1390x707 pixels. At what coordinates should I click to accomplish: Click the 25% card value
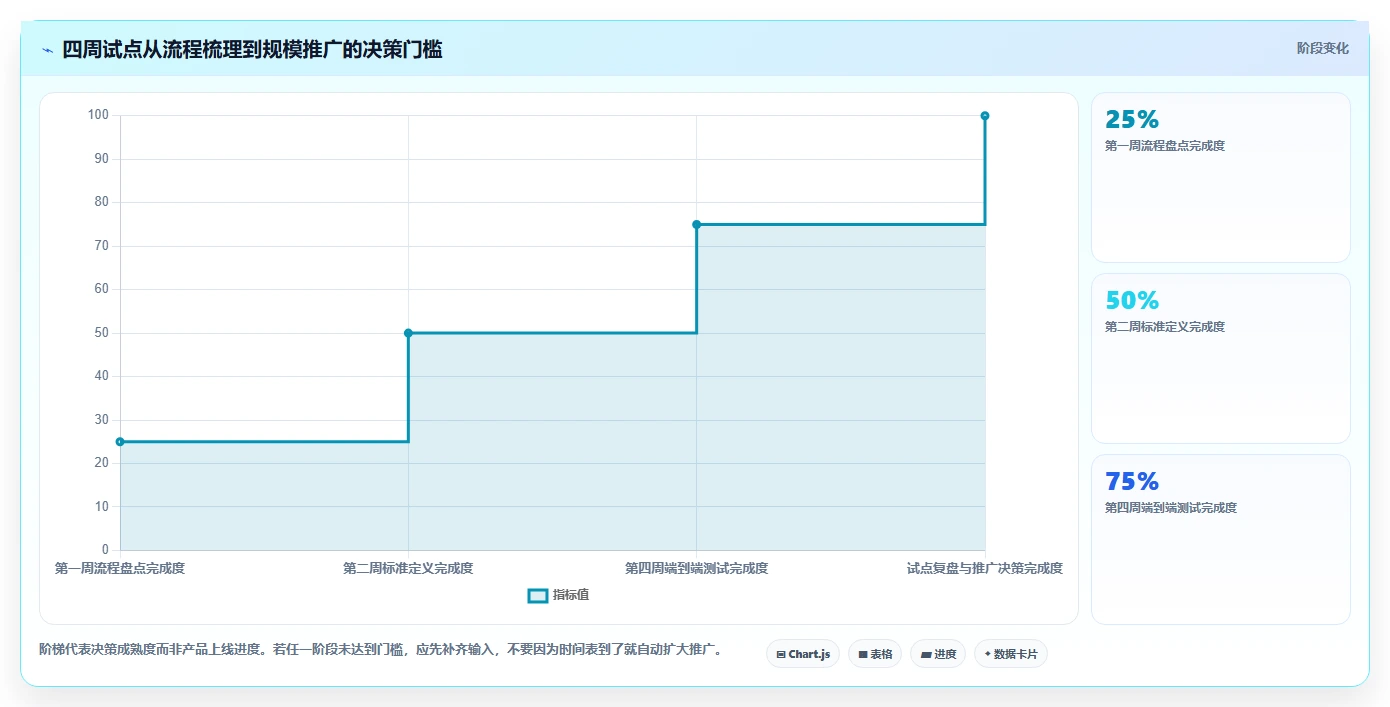coord(1132,120)
